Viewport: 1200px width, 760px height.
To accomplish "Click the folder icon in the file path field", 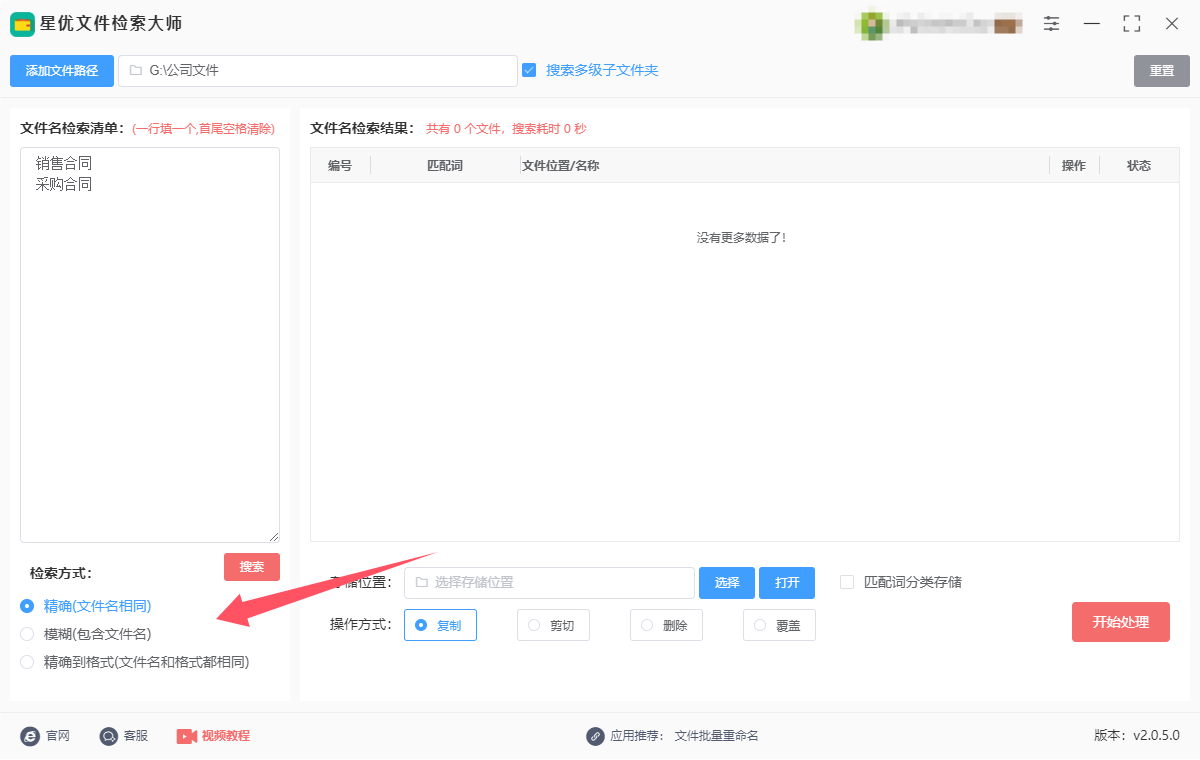I will pyautogui.click(x=135, y=71).
